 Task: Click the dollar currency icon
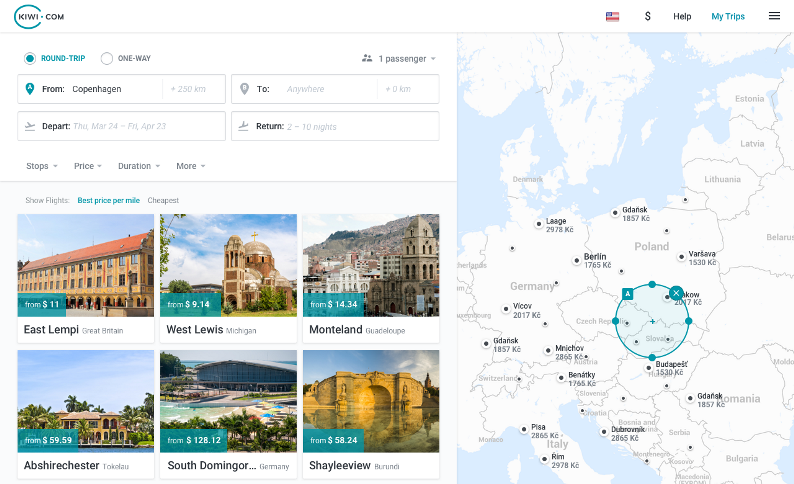click(x=648, y=16)
